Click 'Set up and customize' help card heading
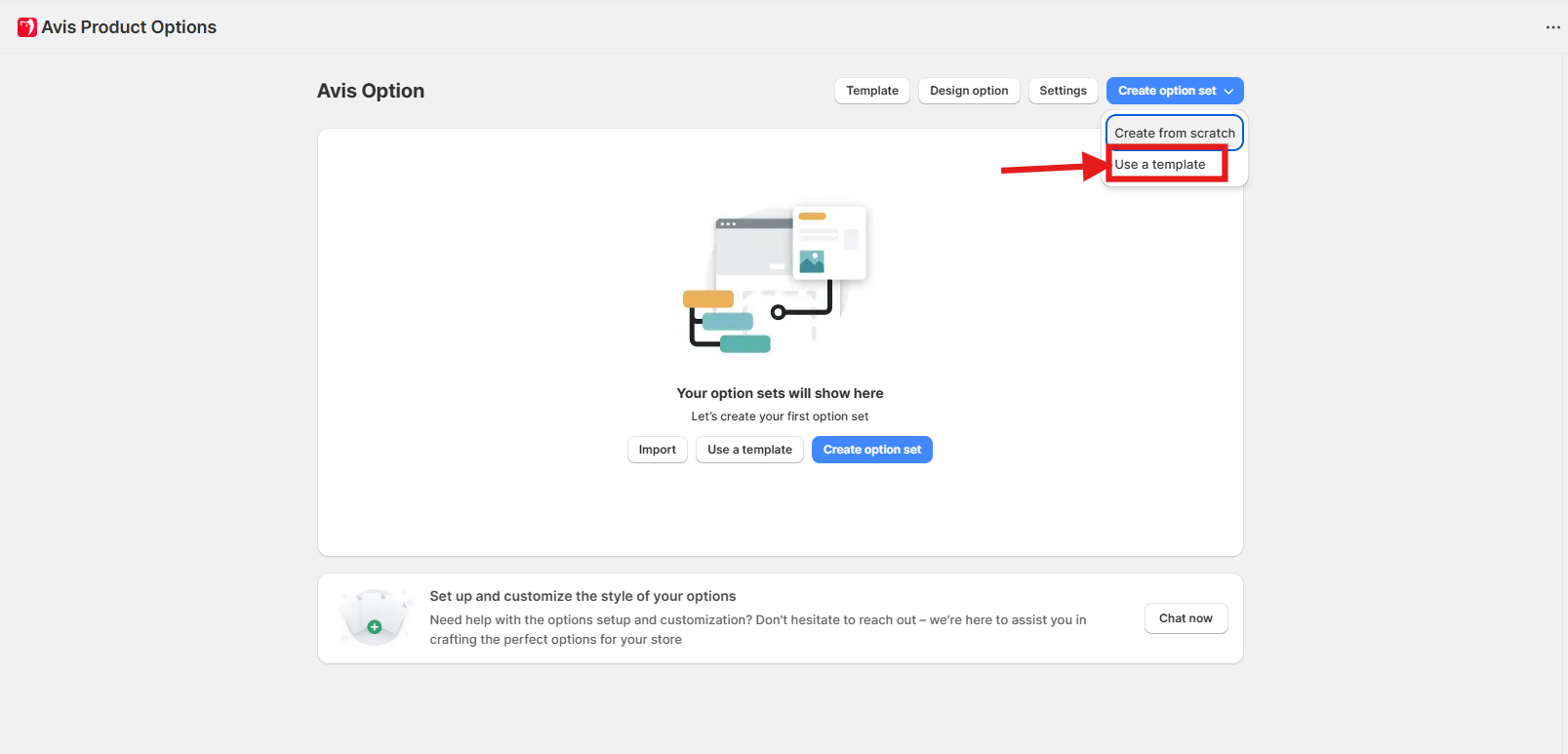 tap(583, 596)
